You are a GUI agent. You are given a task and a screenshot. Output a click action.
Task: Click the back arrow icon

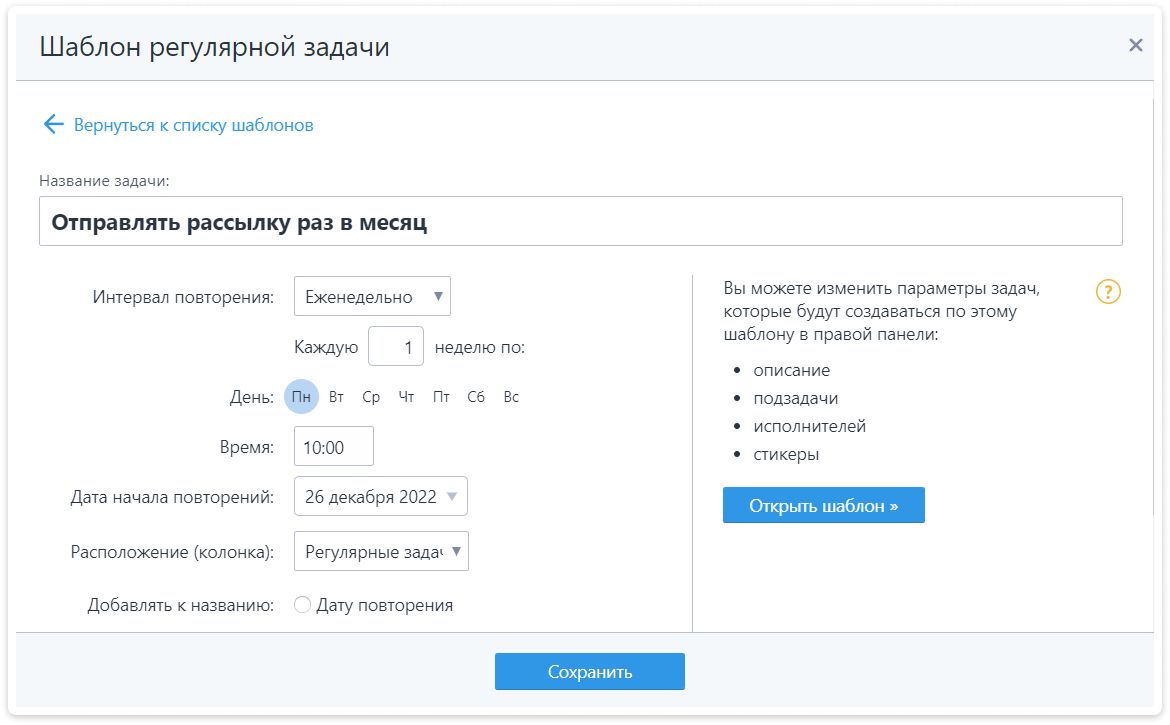(53, 125)
